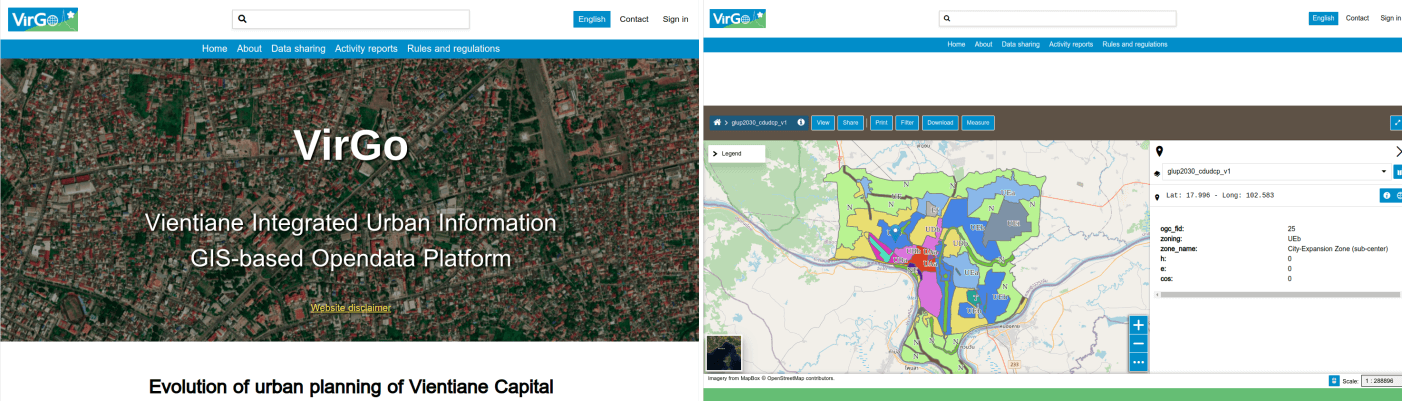The image size is (1402, 401).
Task: Click the blue info icon next to coordinates
Action: pos(1386,195)
